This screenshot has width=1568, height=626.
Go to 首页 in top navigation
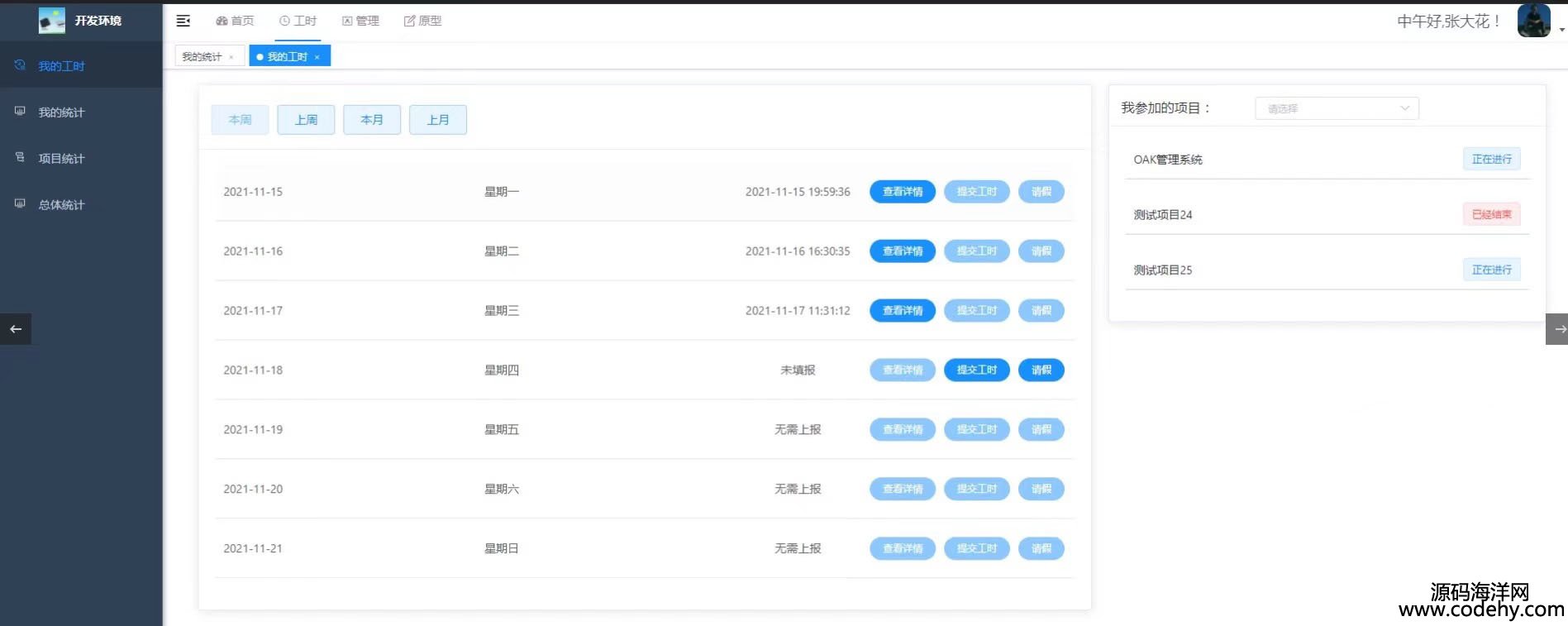tap(235, 21)
